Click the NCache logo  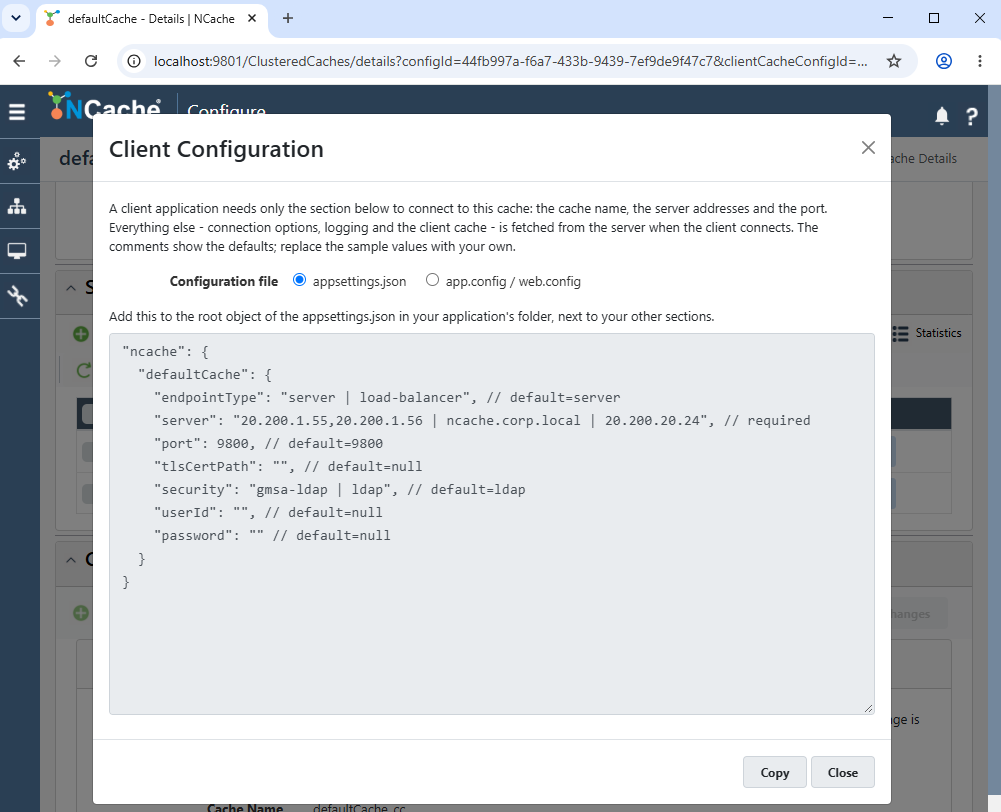coord(105,104)
